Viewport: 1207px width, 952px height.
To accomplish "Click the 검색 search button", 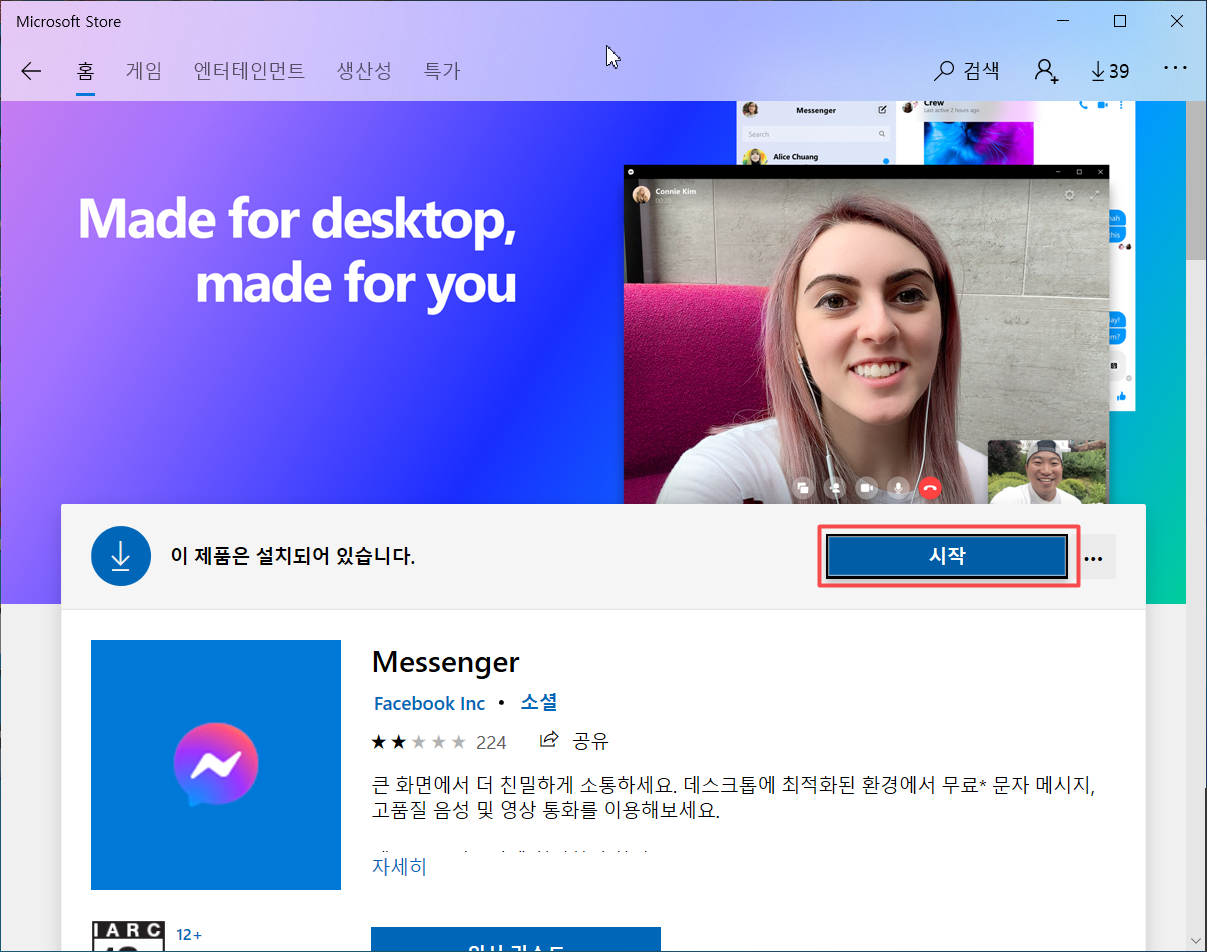I will tap(967, 71).
